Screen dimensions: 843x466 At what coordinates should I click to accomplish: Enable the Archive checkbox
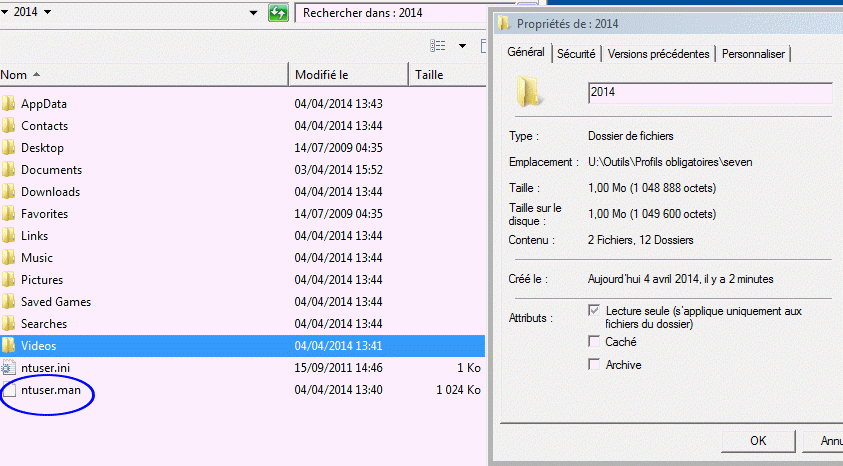(594, 364)
